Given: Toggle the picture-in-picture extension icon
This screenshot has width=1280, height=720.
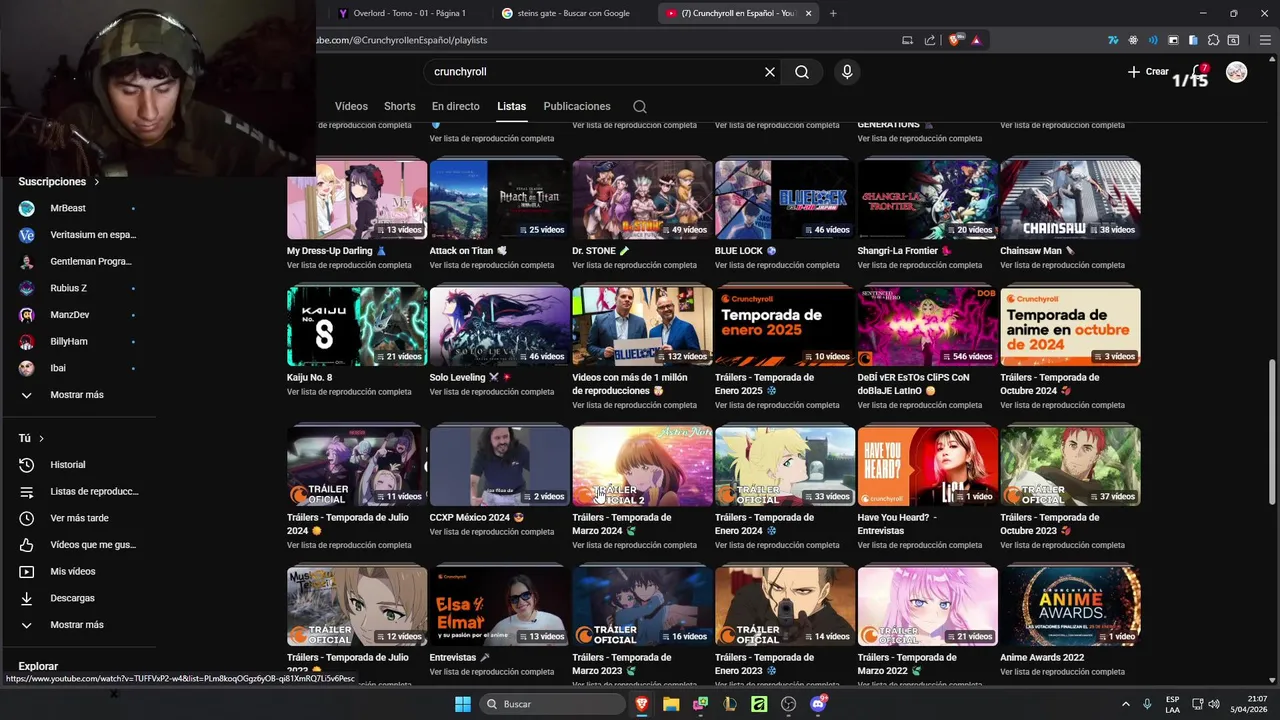Looking at the screenshot, I should tap(1173, 40).
